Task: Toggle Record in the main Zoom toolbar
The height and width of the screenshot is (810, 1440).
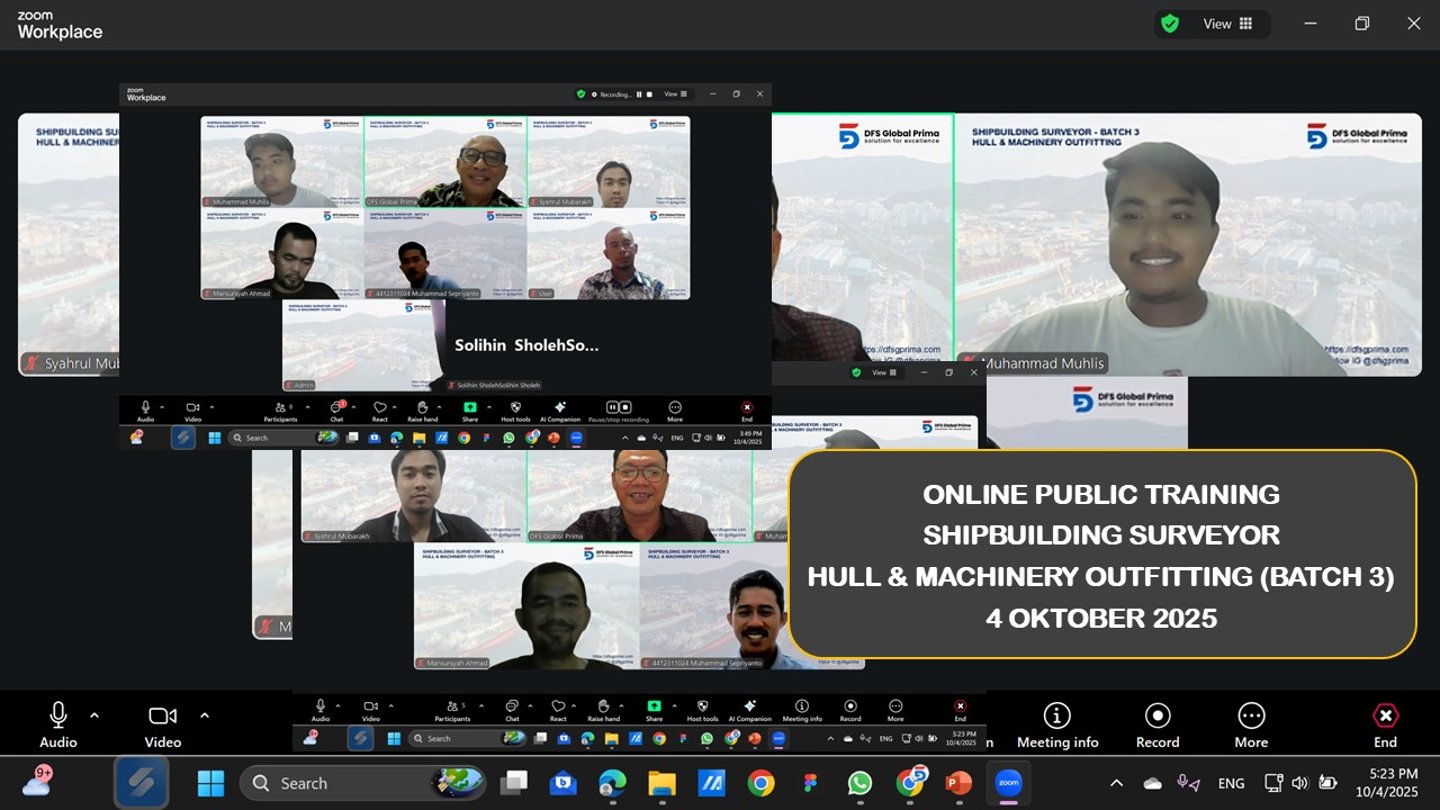Action: (x=1158, y=725)
